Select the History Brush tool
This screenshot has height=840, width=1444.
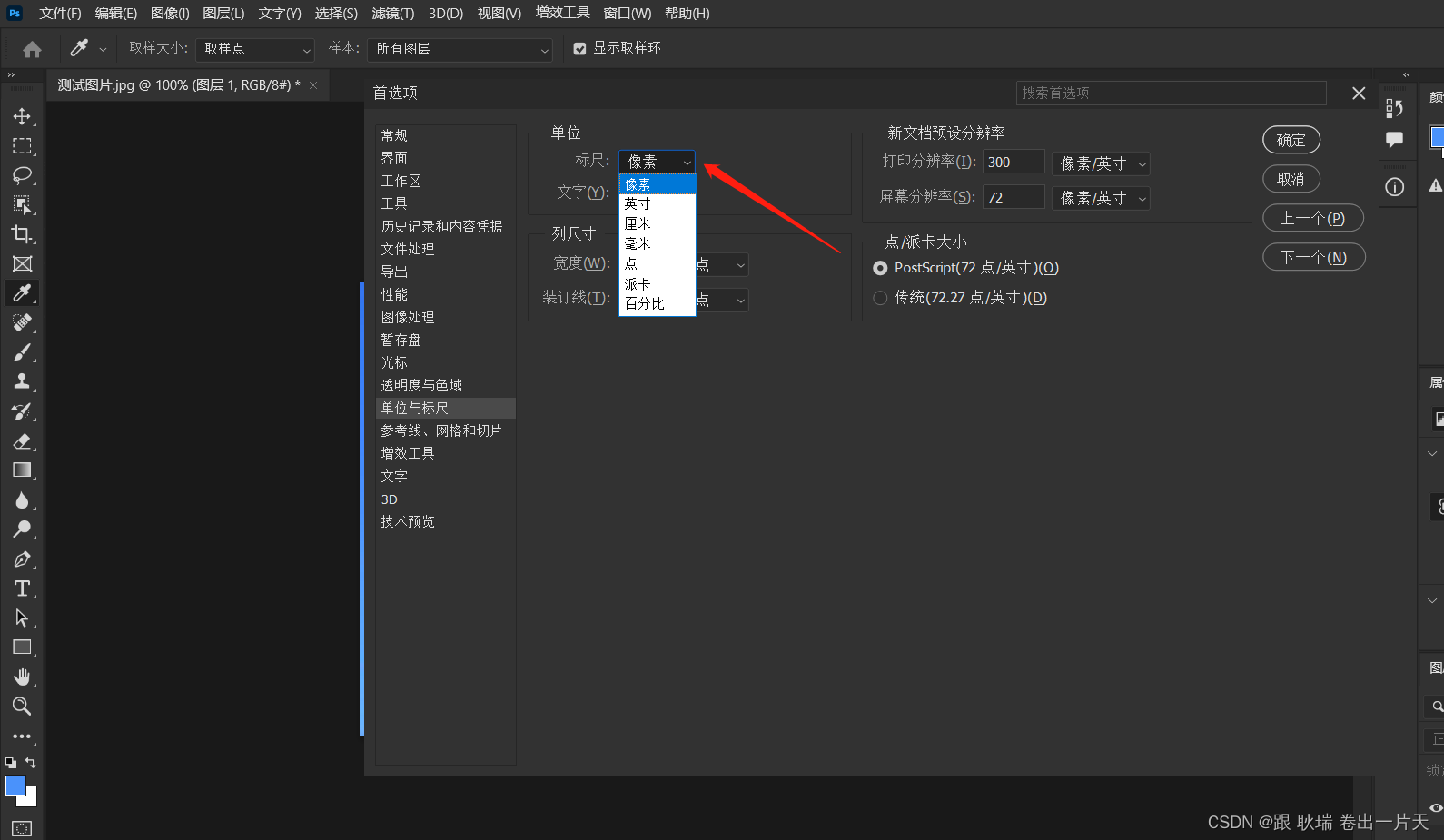22,411
